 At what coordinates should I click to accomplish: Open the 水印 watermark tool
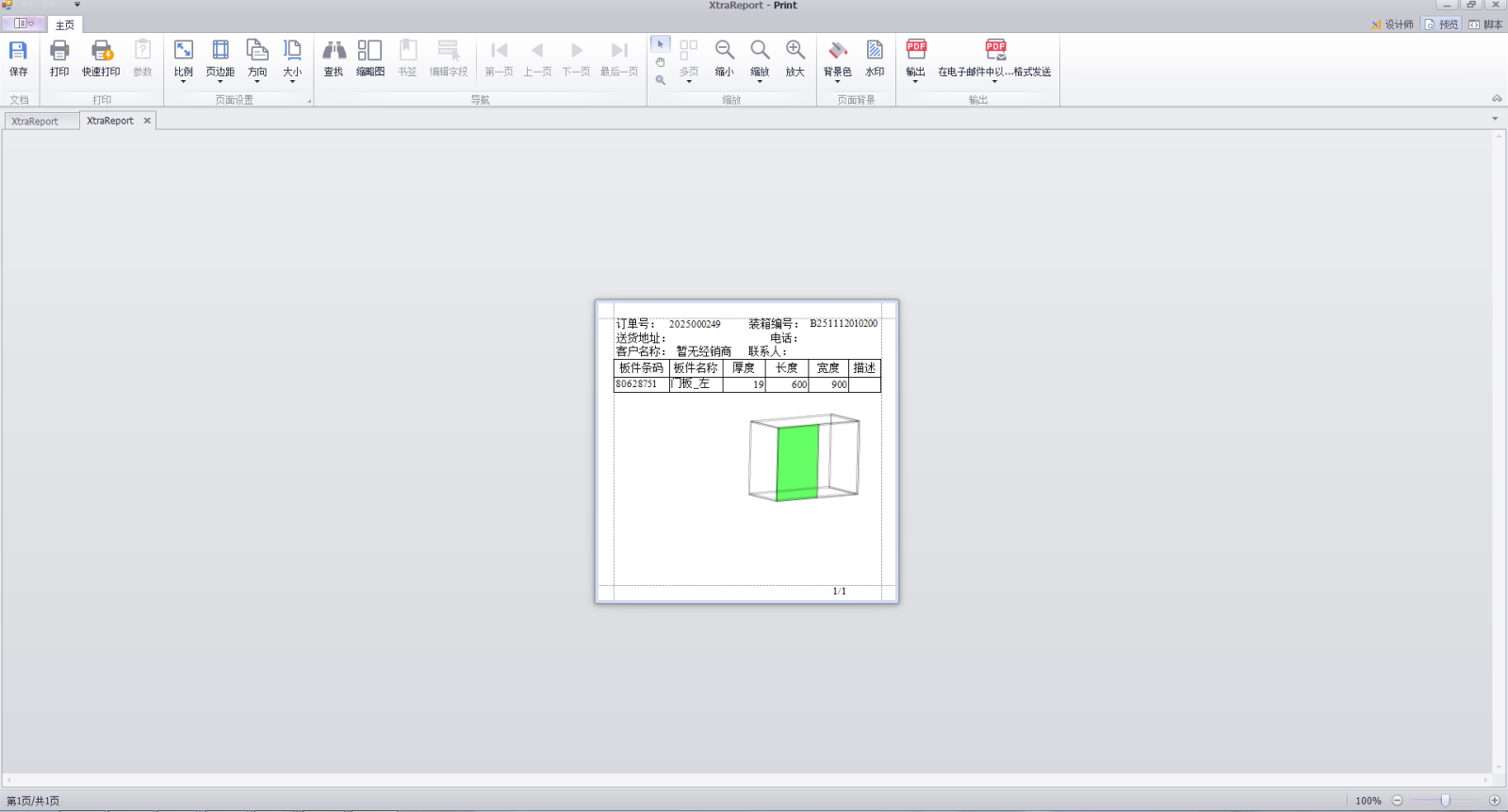point(875,57)
